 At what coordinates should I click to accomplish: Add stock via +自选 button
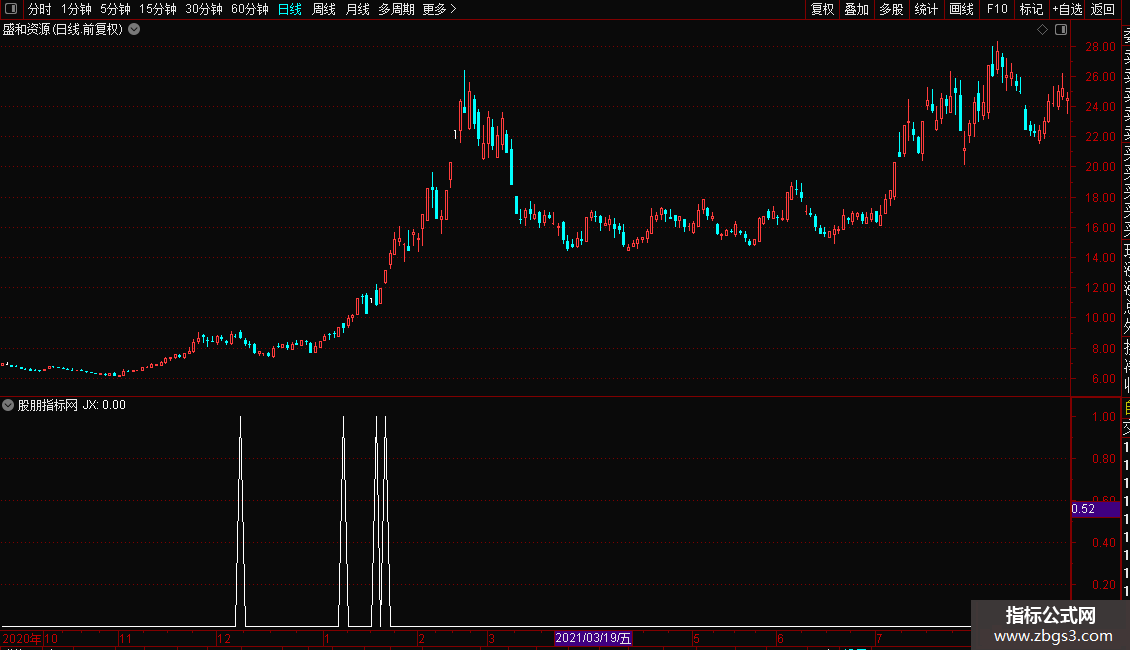pyautogui.click(x=1067, y=9)
